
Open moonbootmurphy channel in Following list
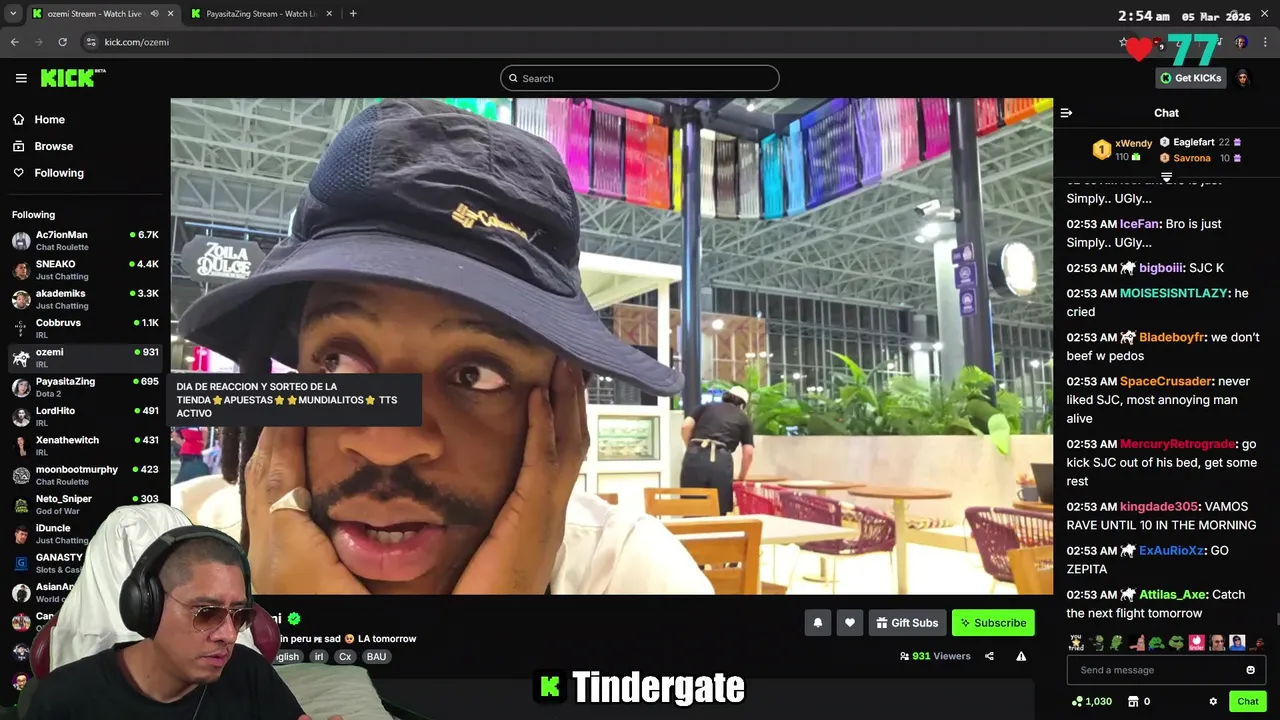coord(85,475)
